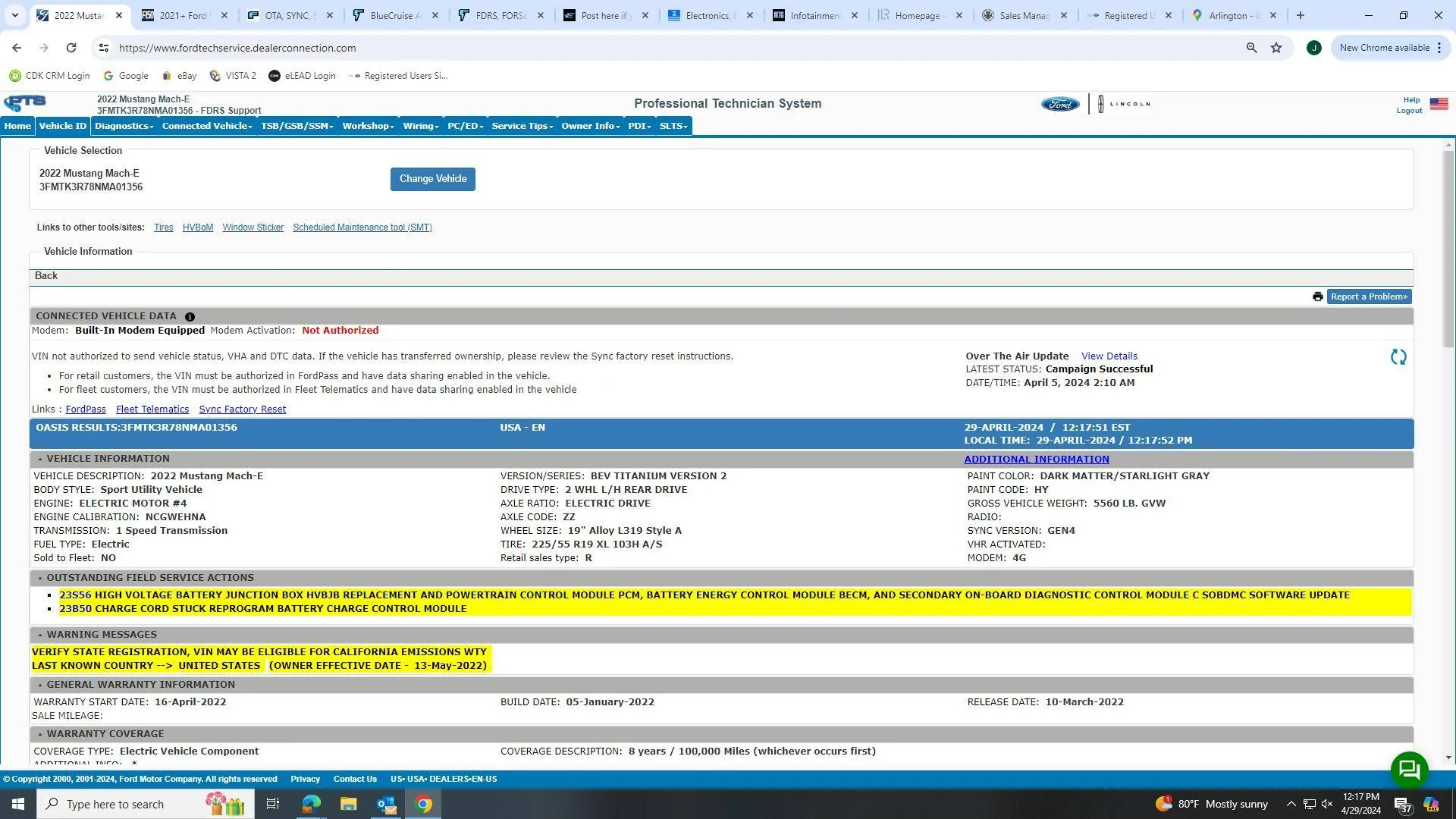The image size is (1456, 819).
Task: Open a new browser tab
Action: point(1301,15)
